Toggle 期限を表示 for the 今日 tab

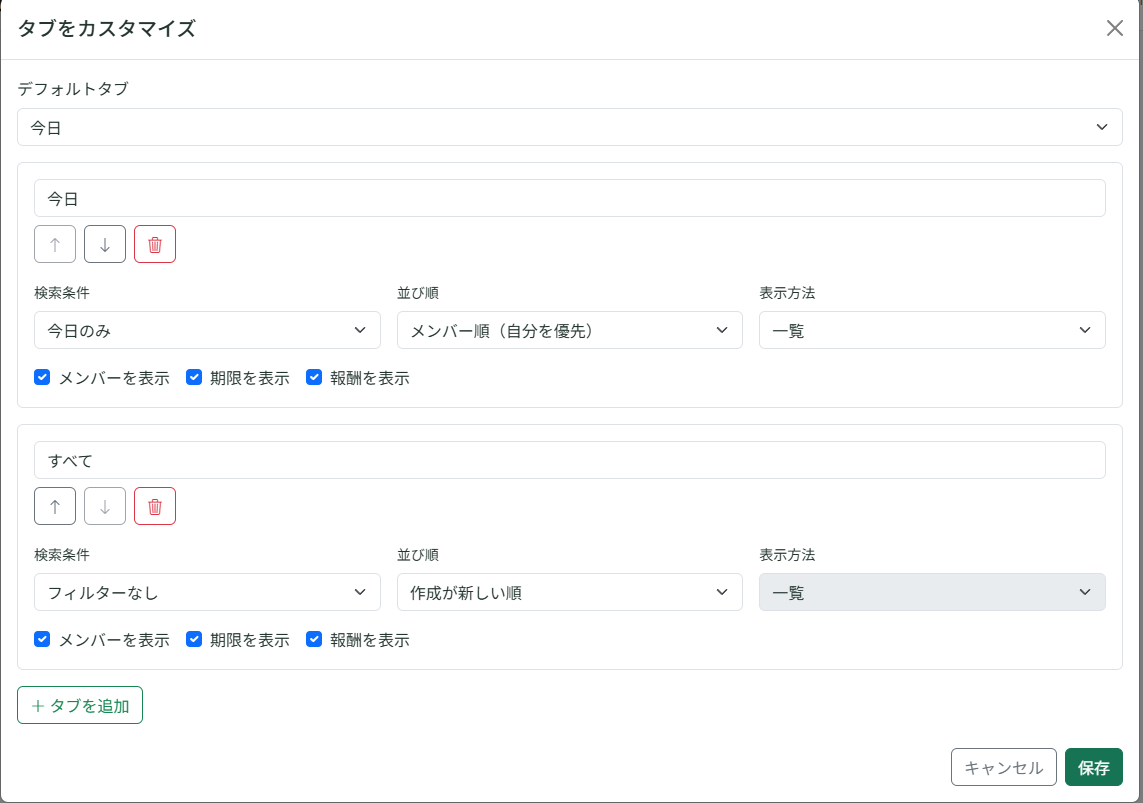point(194,377)
